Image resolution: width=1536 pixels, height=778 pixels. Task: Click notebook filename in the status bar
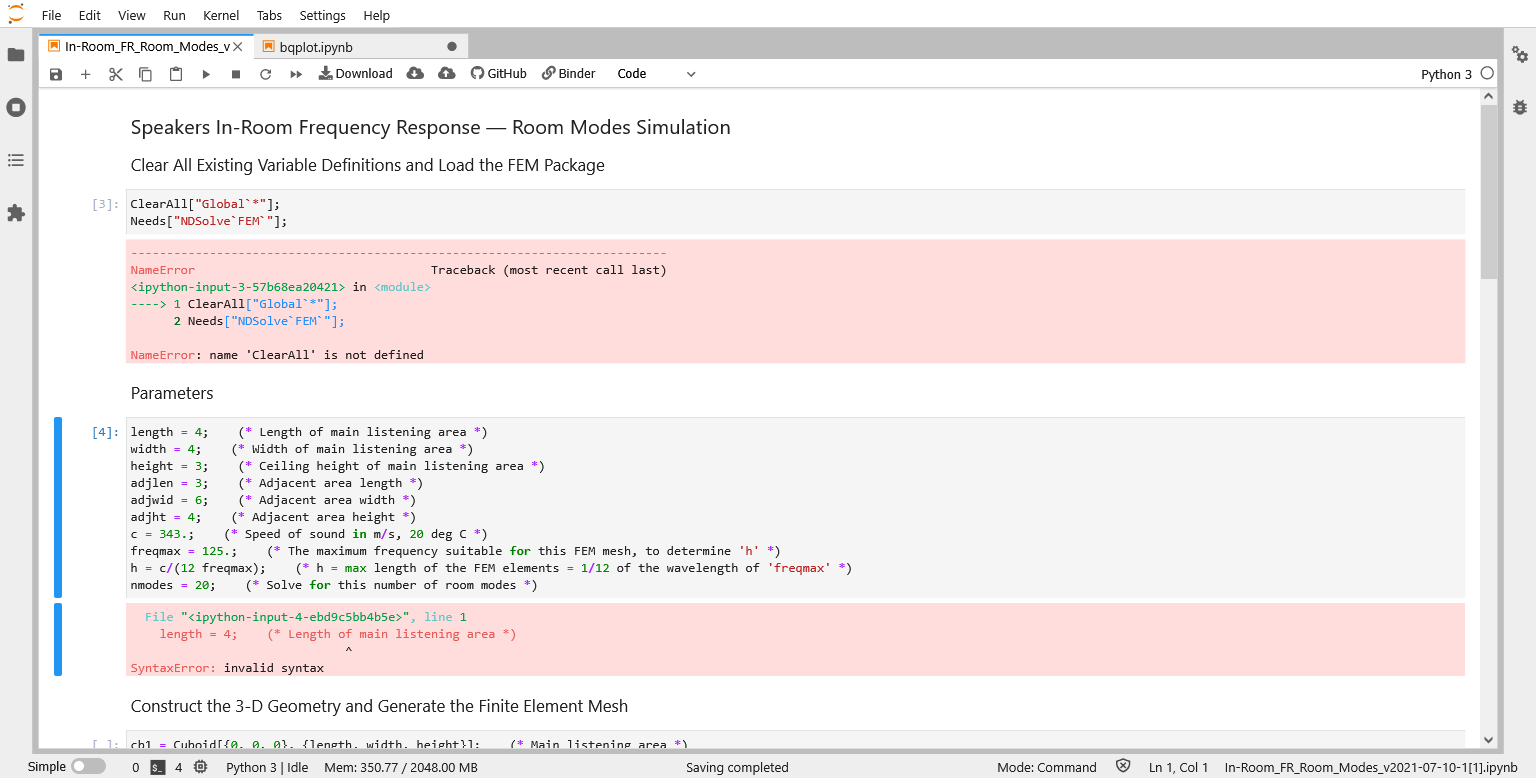pyautogui.click(x=1370, y=768)
